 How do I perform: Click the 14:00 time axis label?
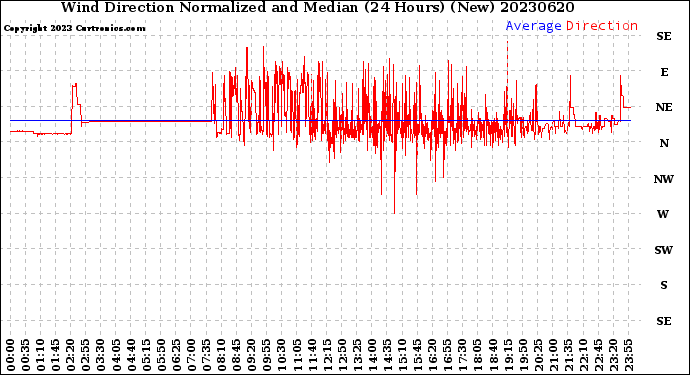372,355
